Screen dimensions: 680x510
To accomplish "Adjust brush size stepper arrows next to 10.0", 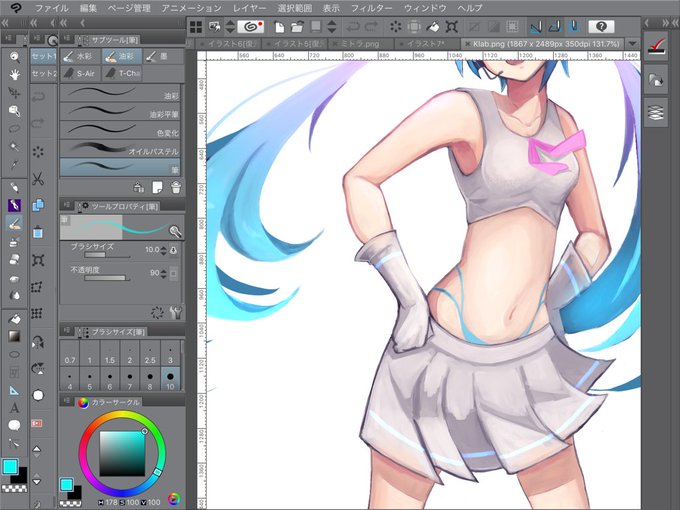I will [163, 250].
